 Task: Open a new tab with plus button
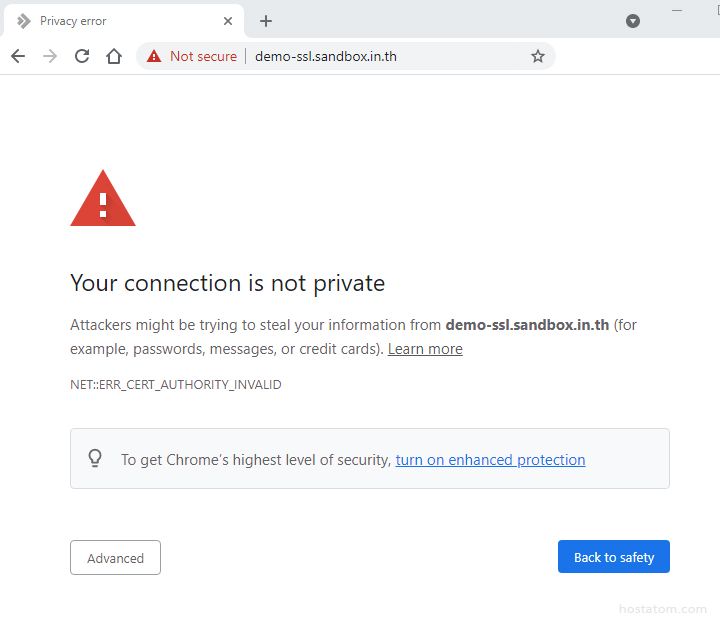[266, 21]
